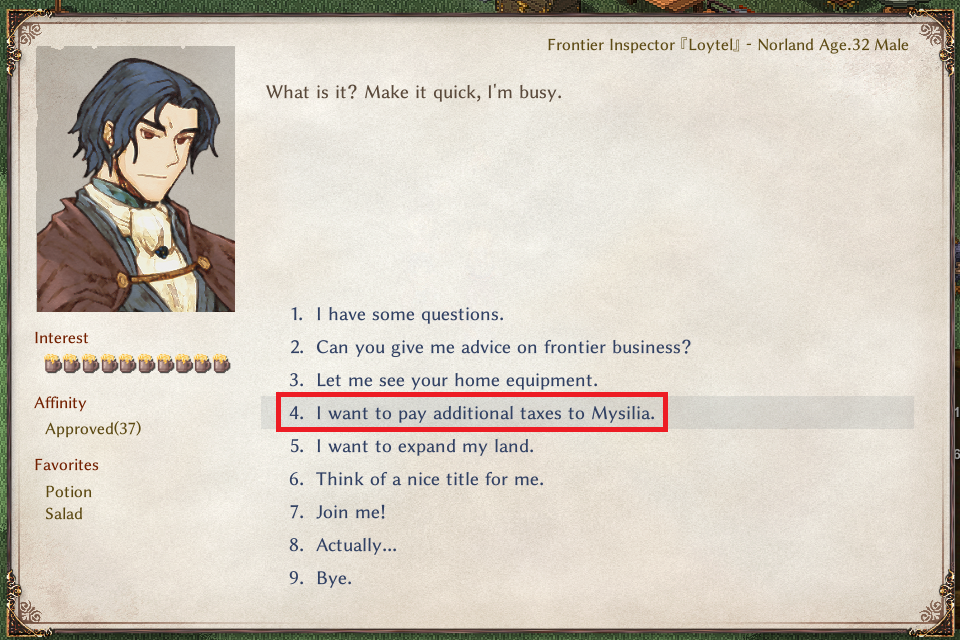960x640 pixels.
Task: Click the "Interest" label
Action: pos(61,338)
